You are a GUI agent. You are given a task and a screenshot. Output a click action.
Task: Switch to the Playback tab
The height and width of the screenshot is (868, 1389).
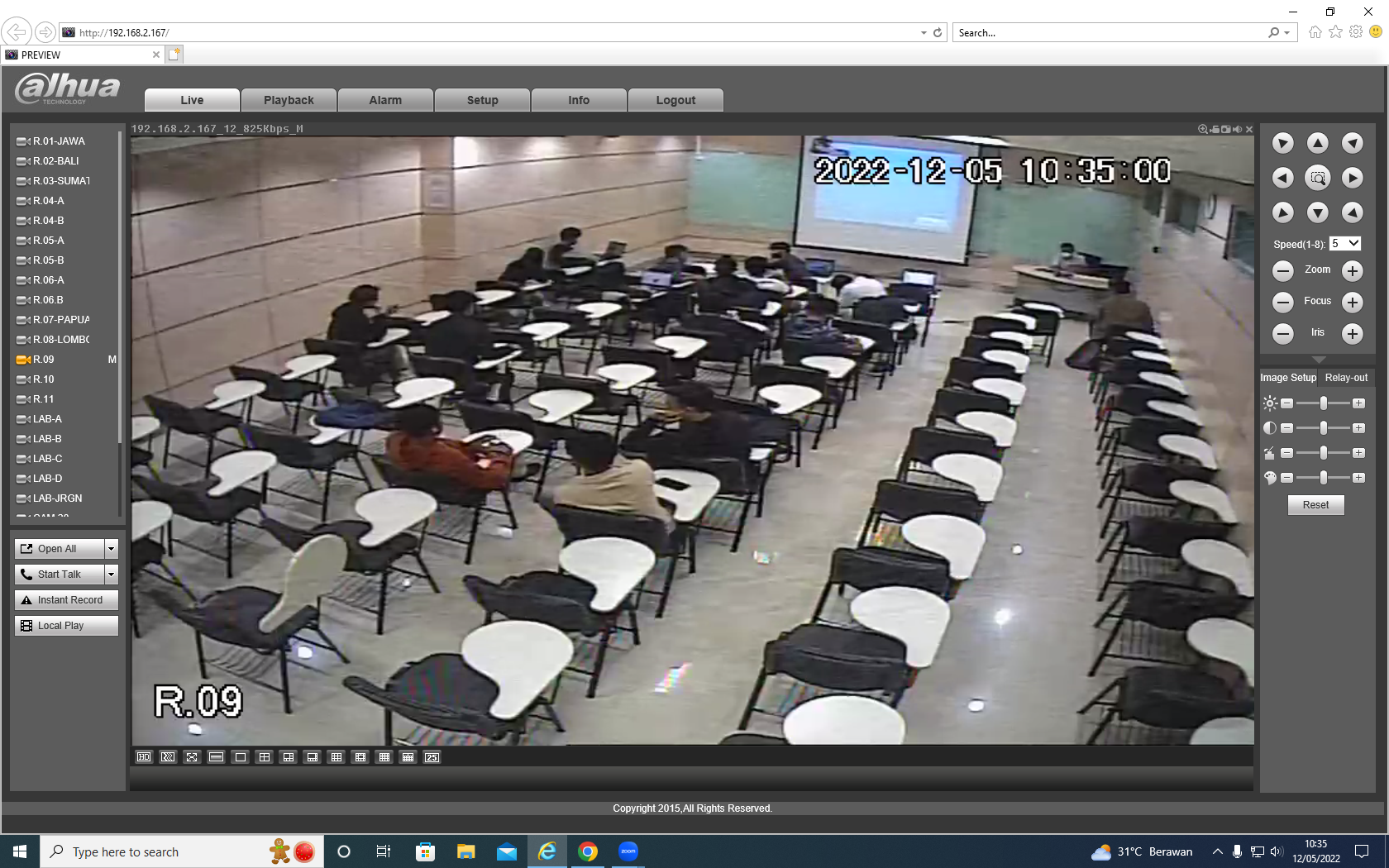click(x=289, y=100)
